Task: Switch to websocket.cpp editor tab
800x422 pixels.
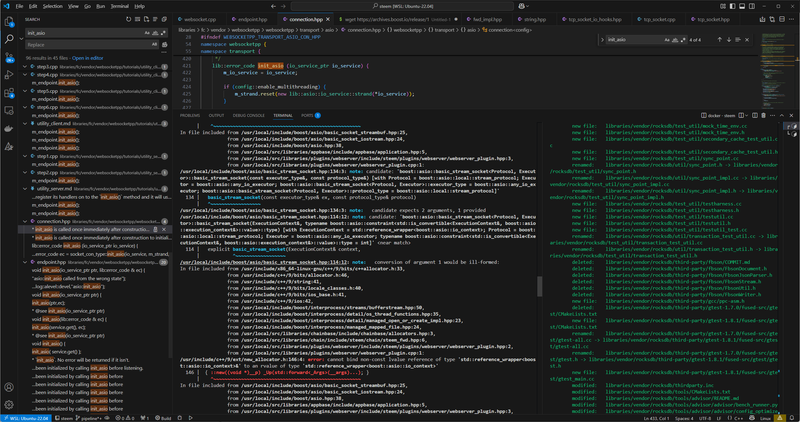Action: pyautogui.click(x=199, y=19)
